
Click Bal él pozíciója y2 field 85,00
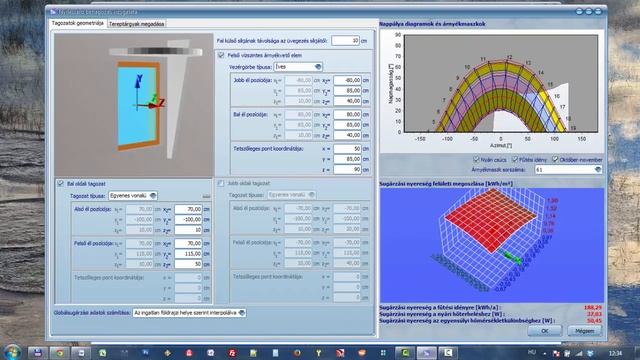point(347,125)
